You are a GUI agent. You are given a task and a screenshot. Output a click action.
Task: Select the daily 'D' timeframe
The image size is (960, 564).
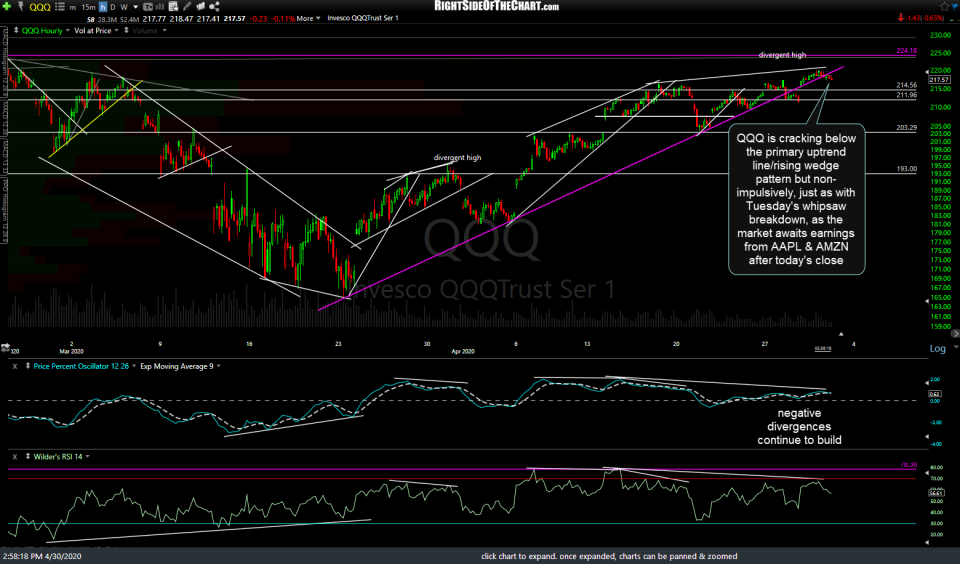(113, 7)
